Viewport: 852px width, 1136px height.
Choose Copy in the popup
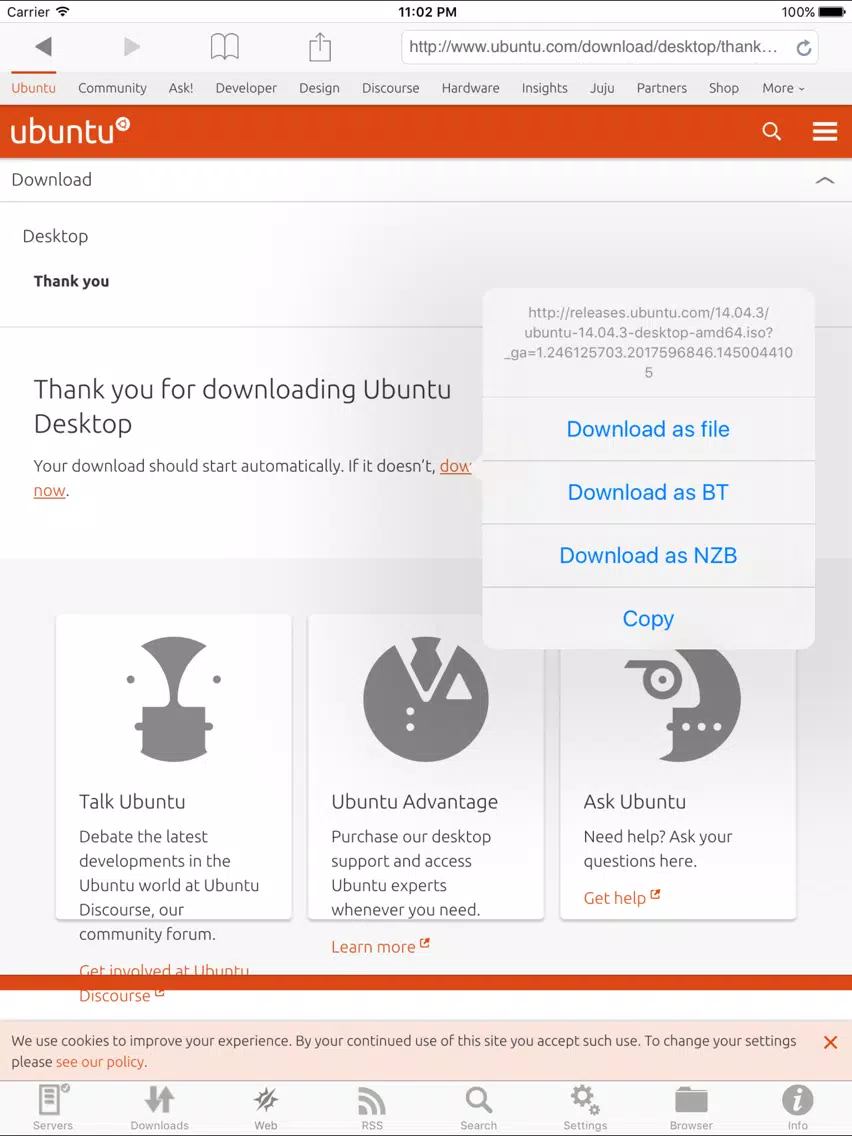tap(648, 618)
